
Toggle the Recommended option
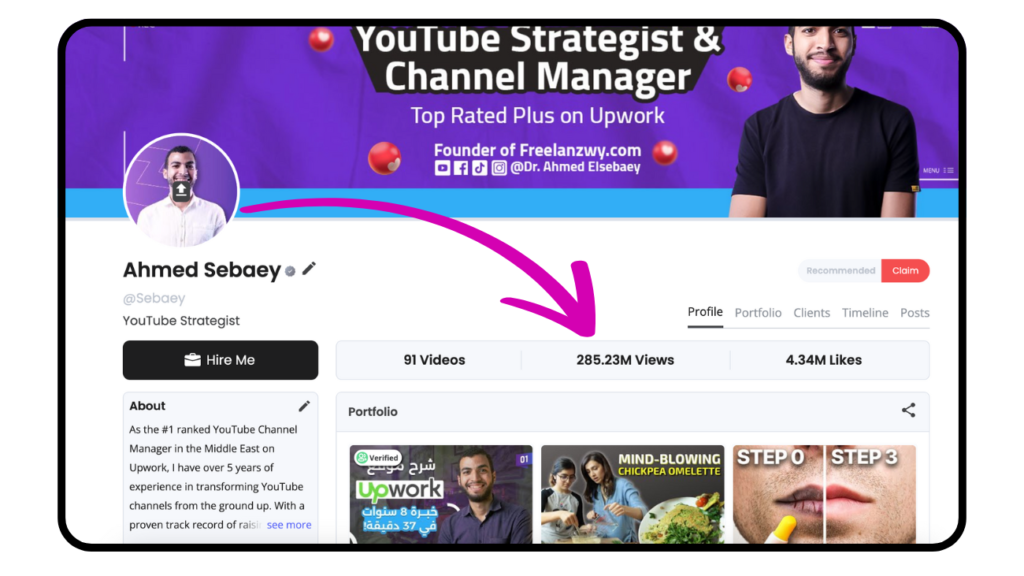pos(840,270)
